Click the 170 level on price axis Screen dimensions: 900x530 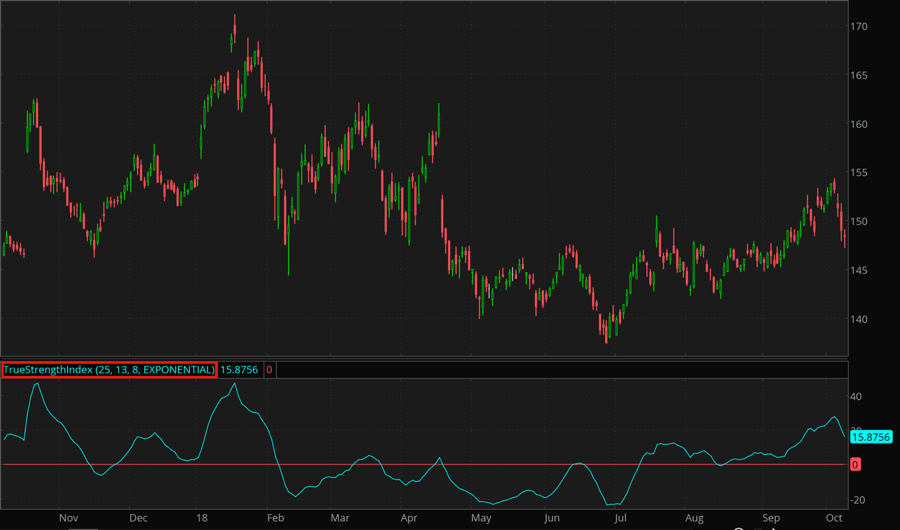tap(859, 27)
